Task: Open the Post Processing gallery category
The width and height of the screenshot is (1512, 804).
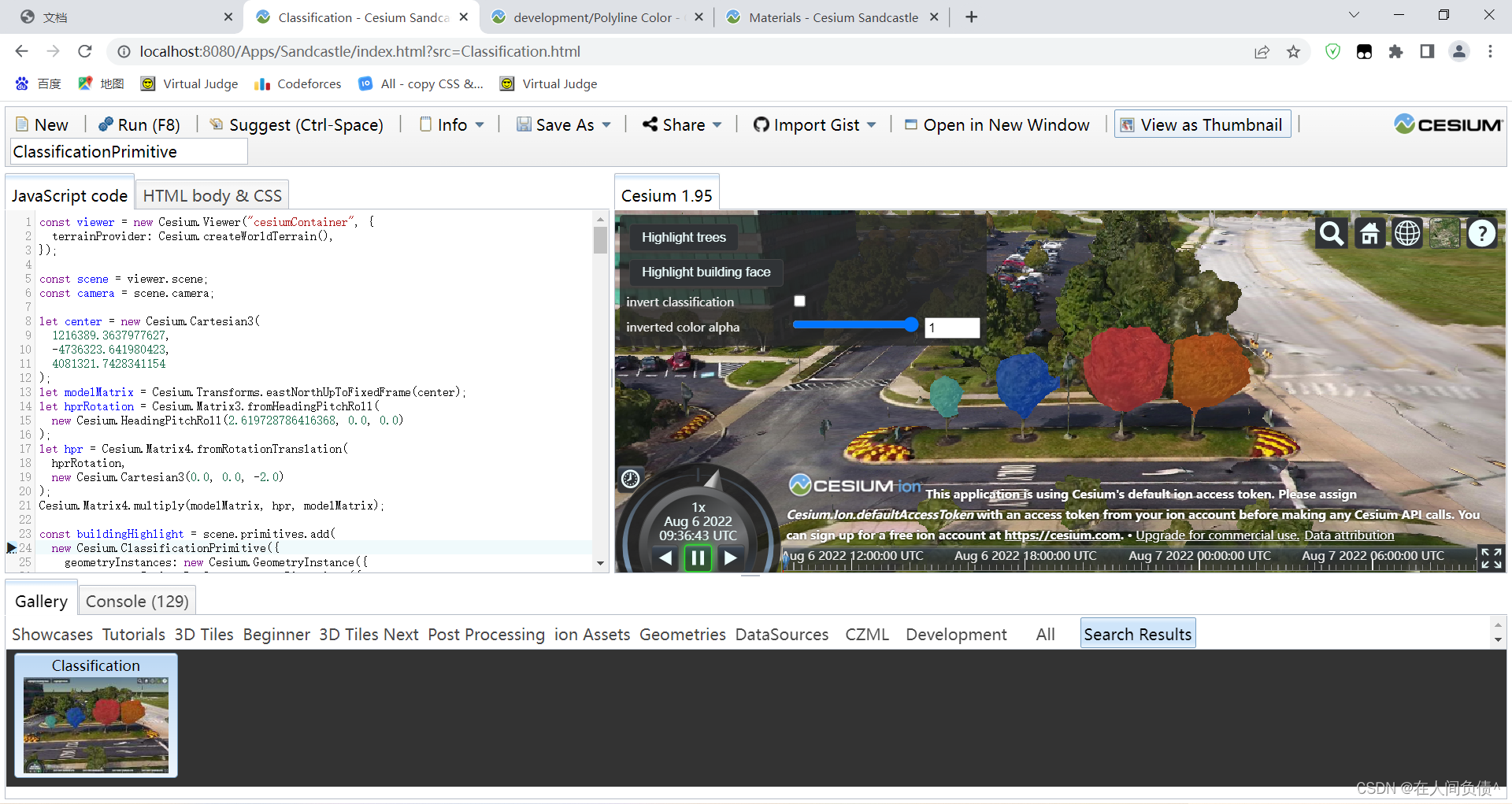Action: pos(486,634)
